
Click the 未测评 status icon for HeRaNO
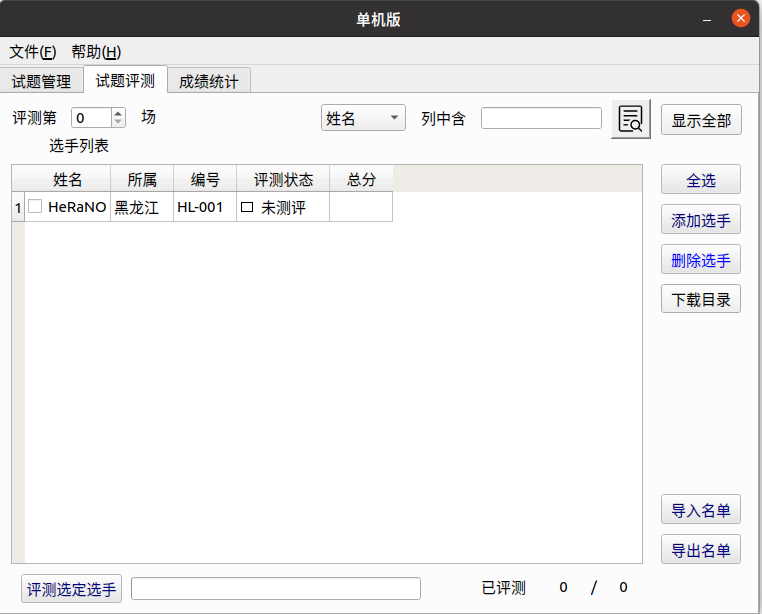pyautogui.click(x=247, y=208)
